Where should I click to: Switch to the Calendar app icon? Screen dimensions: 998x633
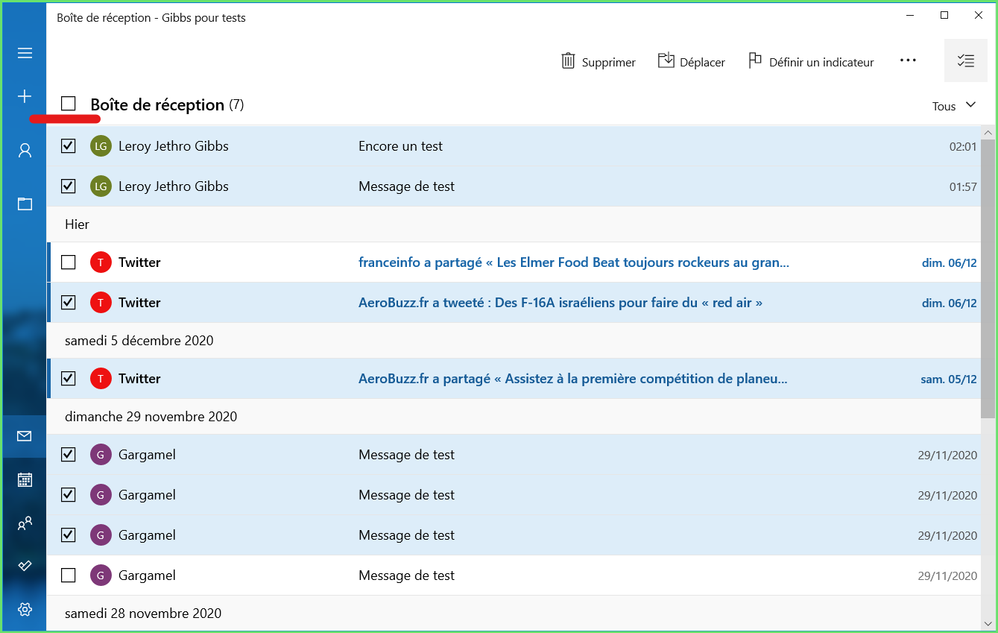[25, 480]
